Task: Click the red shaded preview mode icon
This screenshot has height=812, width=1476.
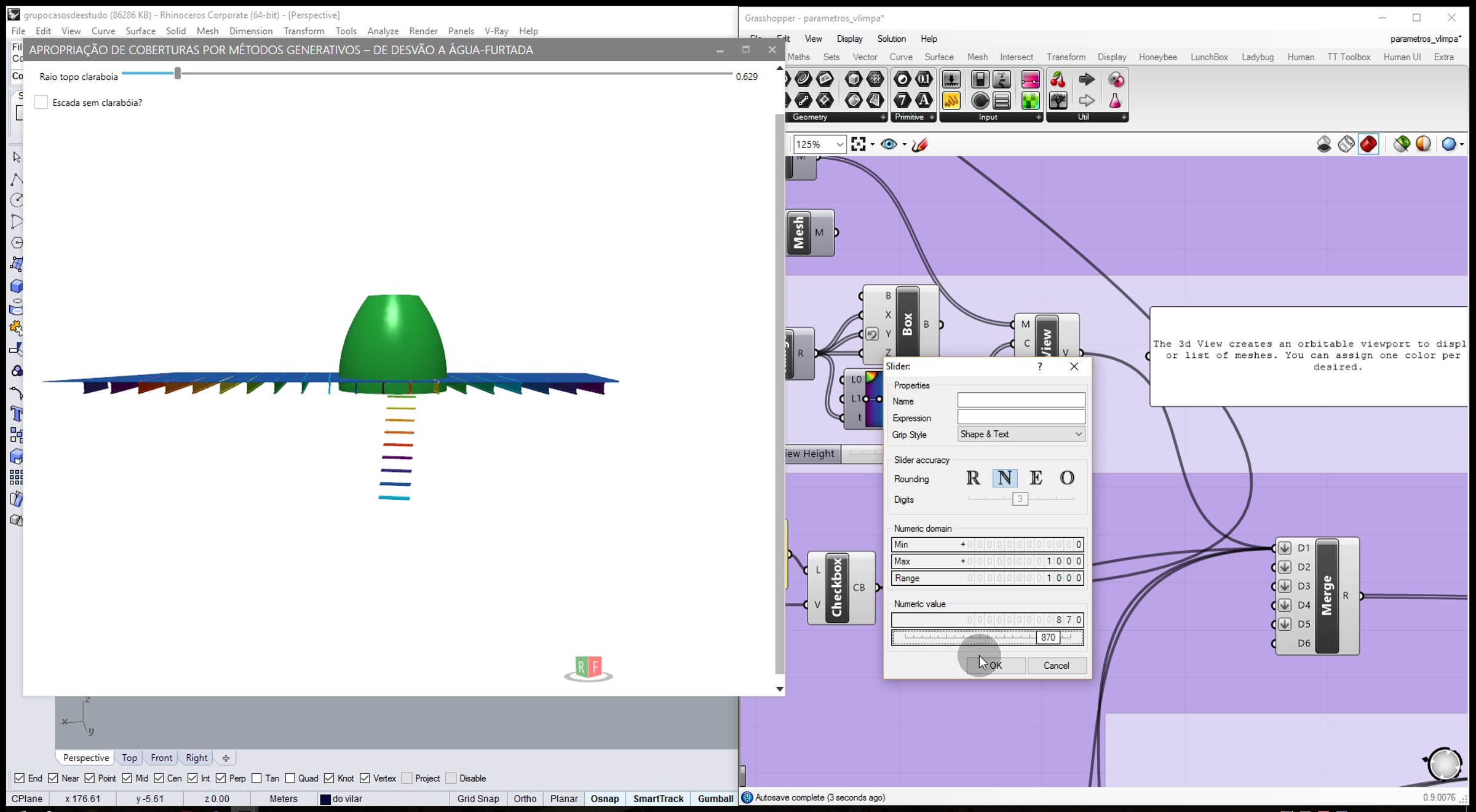Action: click(x=1368, y=144)
